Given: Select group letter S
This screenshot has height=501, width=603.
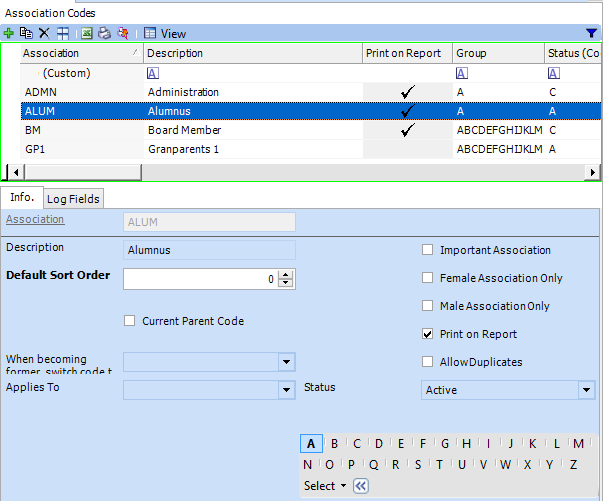Looking at the screenshot, I should 418,464.
